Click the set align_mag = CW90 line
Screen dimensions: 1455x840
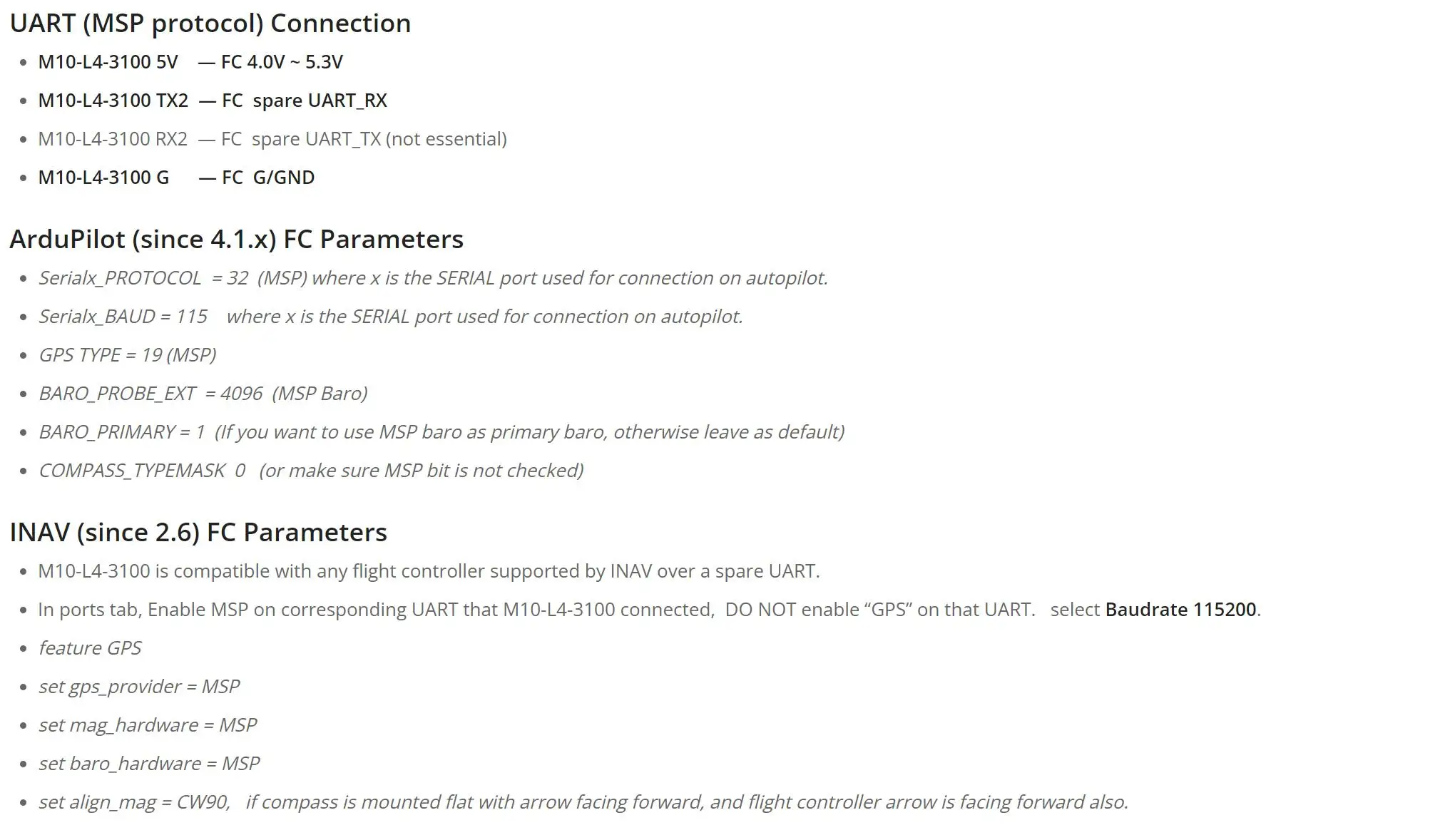click(582, 802)
